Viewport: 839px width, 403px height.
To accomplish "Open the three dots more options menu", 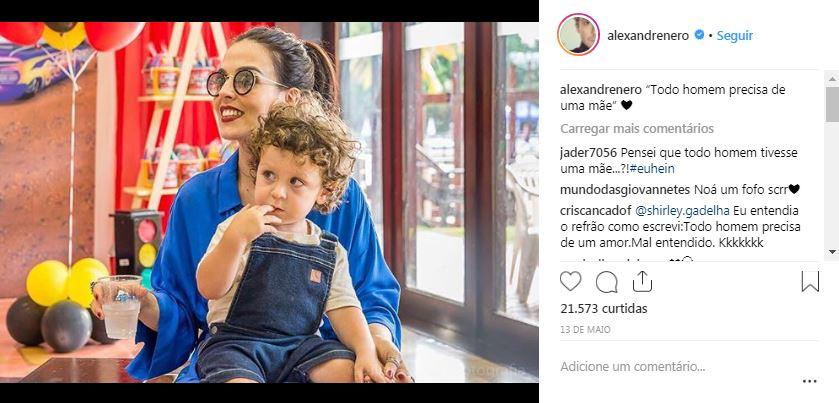I will pyautogui.click(x=810, y=381).
